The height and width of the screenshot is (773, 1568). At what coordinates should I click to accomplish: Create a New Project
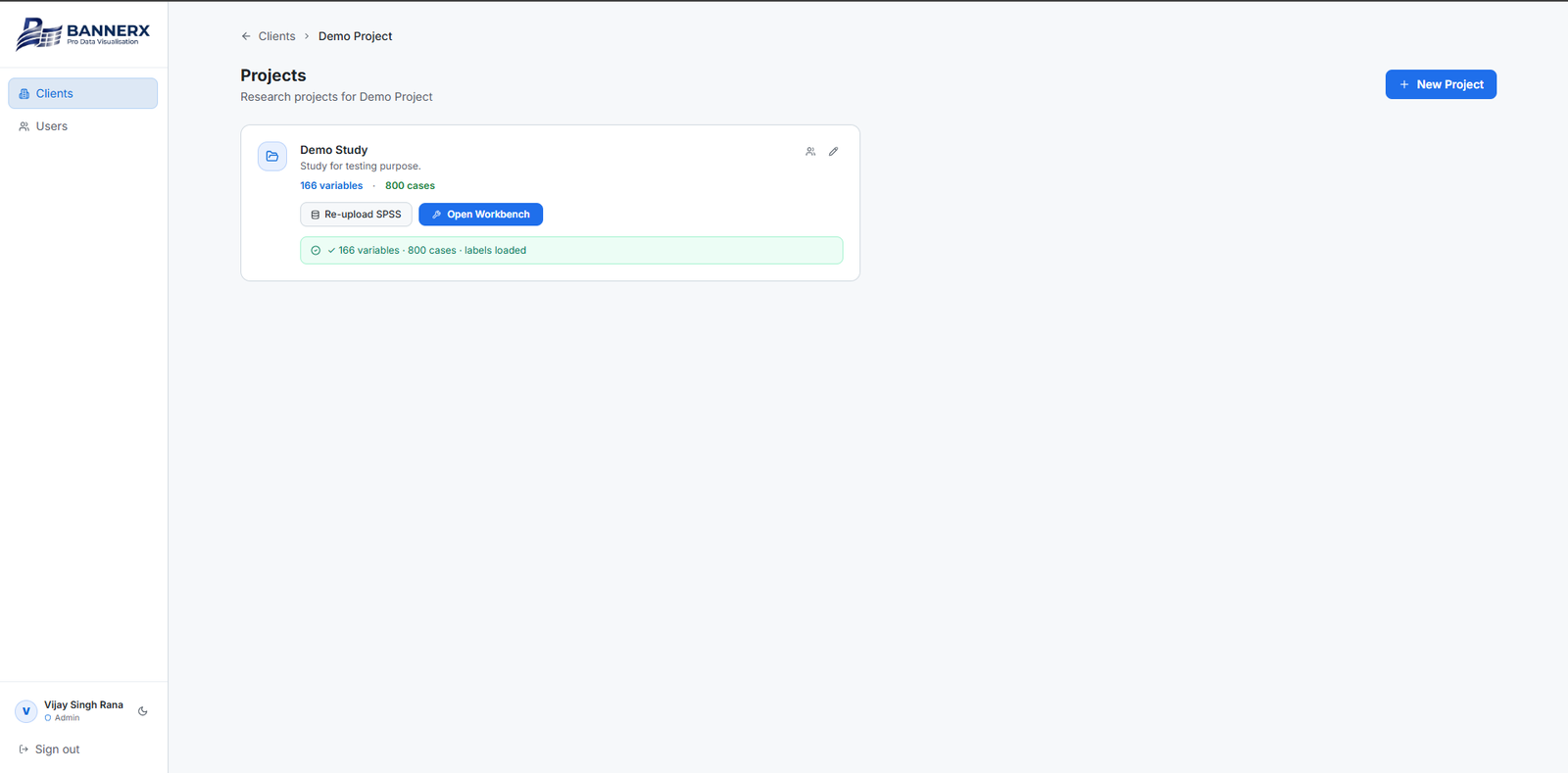pos(1441,84)
